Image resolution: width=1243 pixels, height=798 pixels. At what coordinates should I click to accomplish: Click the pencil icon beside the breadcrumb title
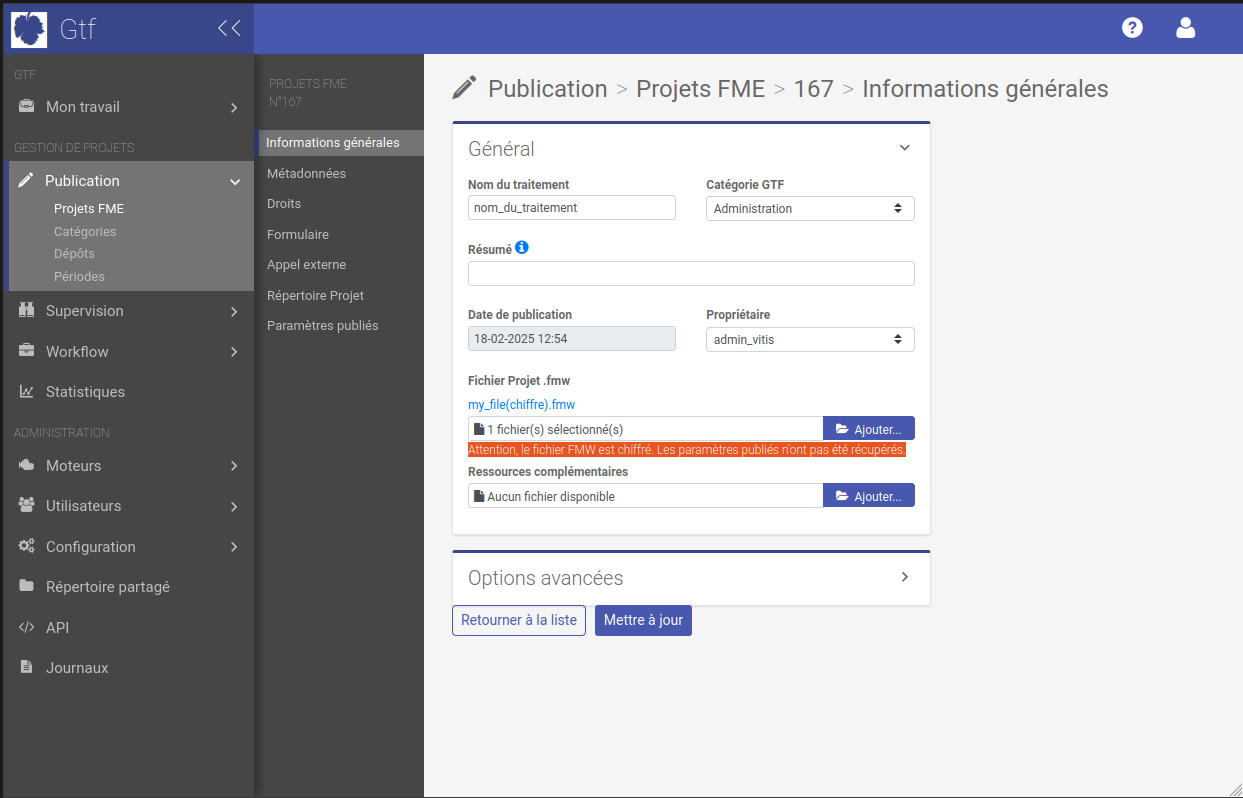(464, 88)
